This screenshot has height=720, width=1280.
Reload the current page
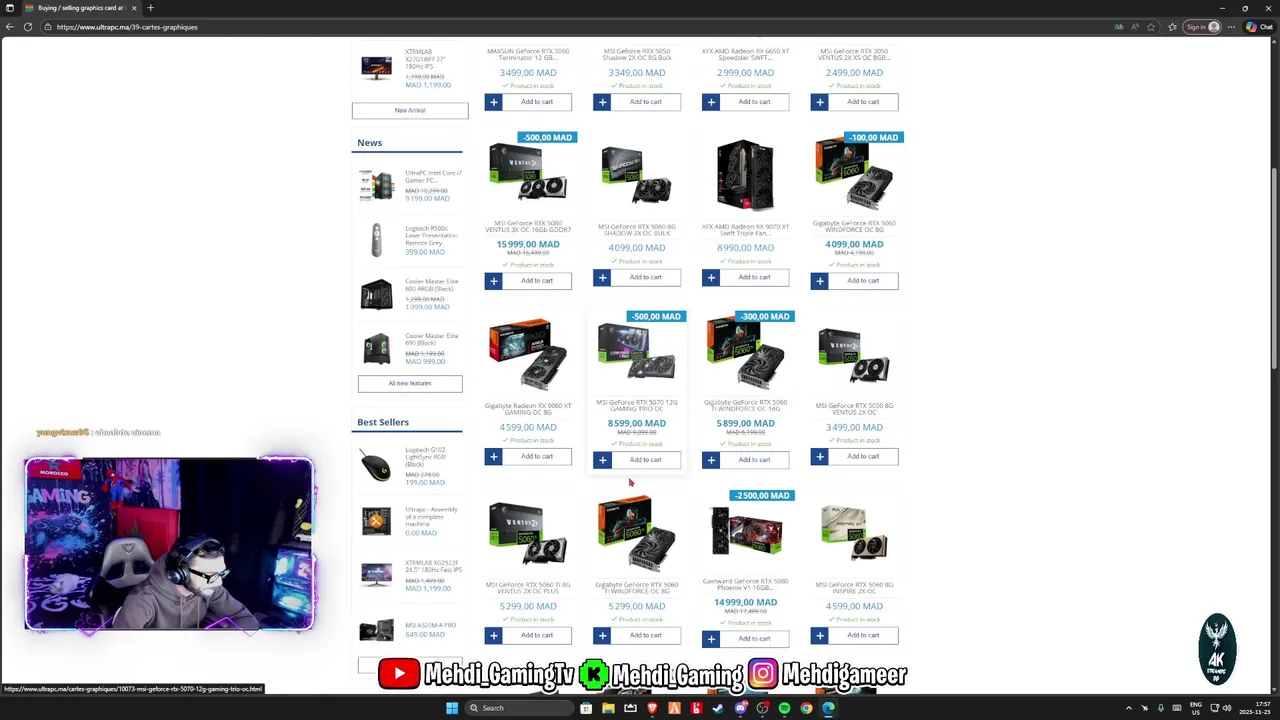click(x=28, y=27)
